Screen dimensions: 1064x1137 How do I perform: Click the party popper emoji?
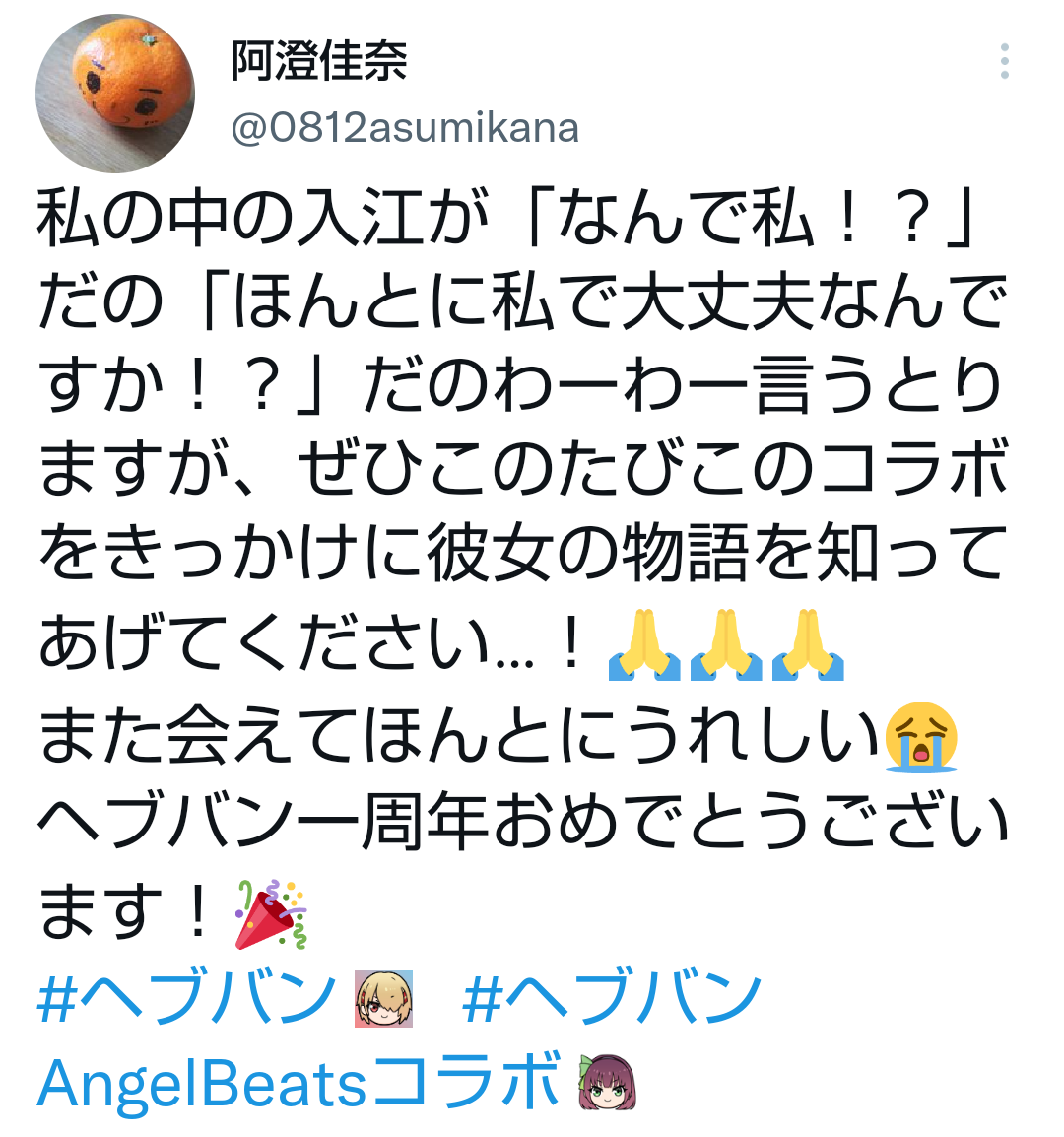(x=272, y=913)
